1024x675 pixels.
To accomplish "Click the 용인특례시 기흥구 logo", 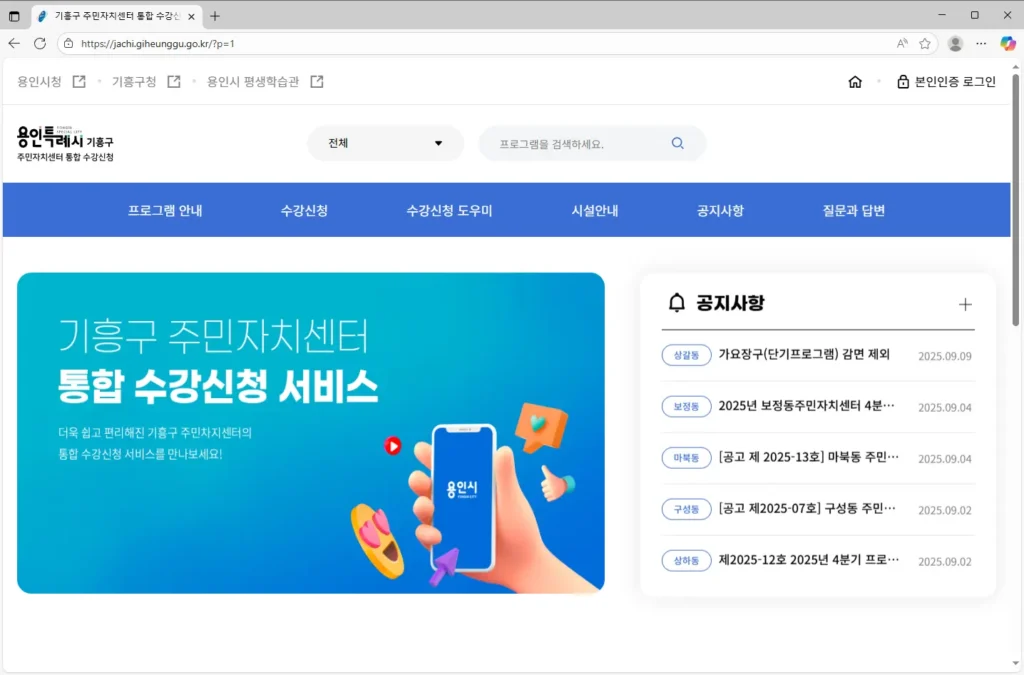I will (x=65, y=141).
